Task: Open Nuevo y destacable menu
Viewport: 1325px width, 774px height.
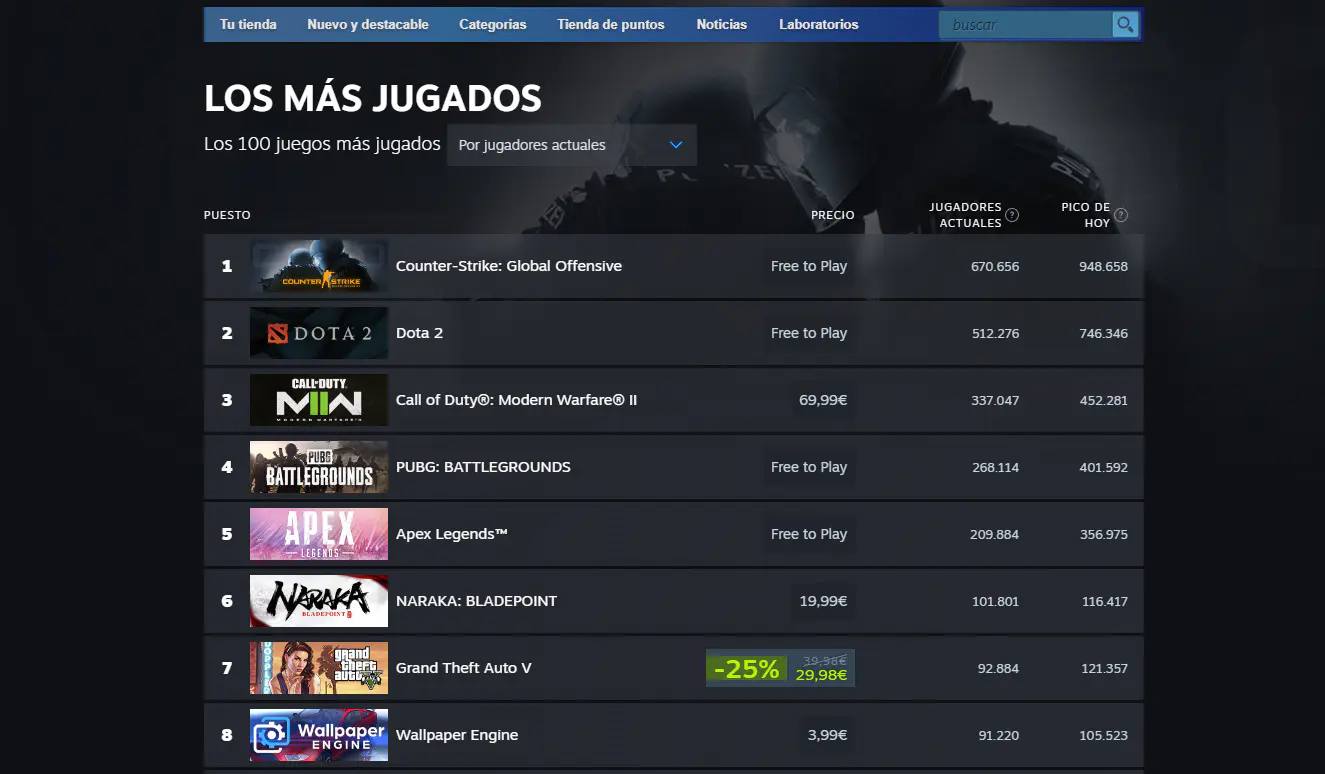Action: (368, 24)
